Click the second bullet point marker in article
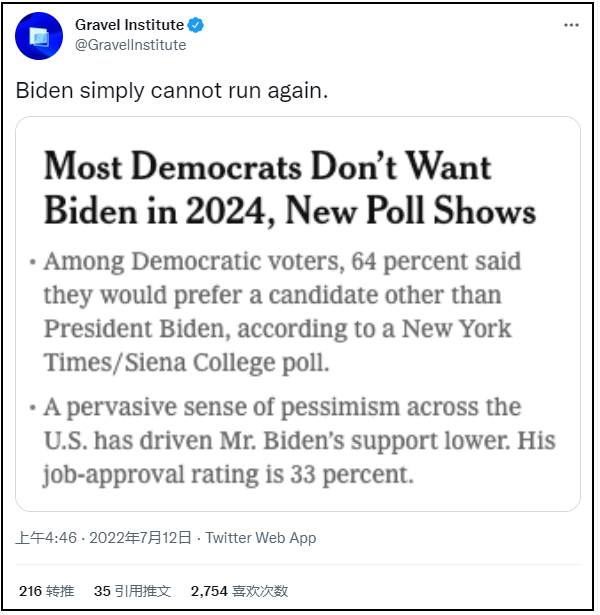The image size is (600, 615). pos(33,409)
